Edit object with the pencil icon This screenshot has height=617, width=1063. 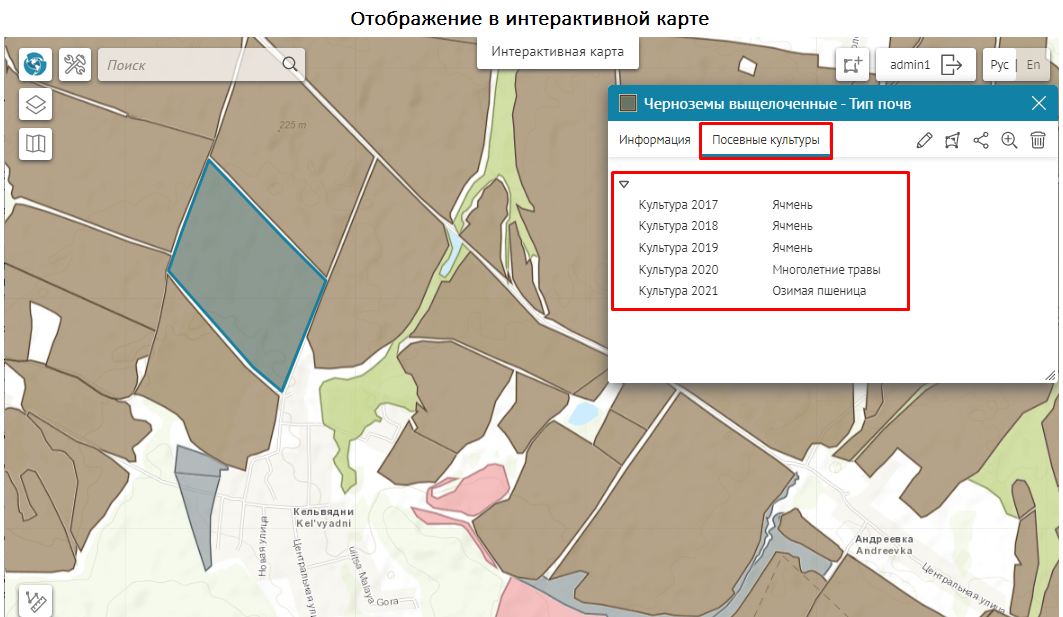(924, 141)
